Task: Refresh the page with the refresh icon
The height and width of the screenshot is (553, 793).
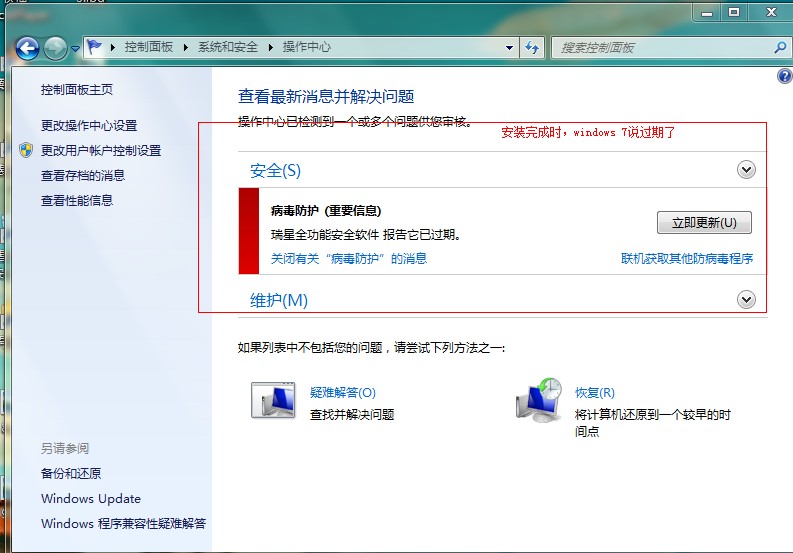Action: [532, 48]
